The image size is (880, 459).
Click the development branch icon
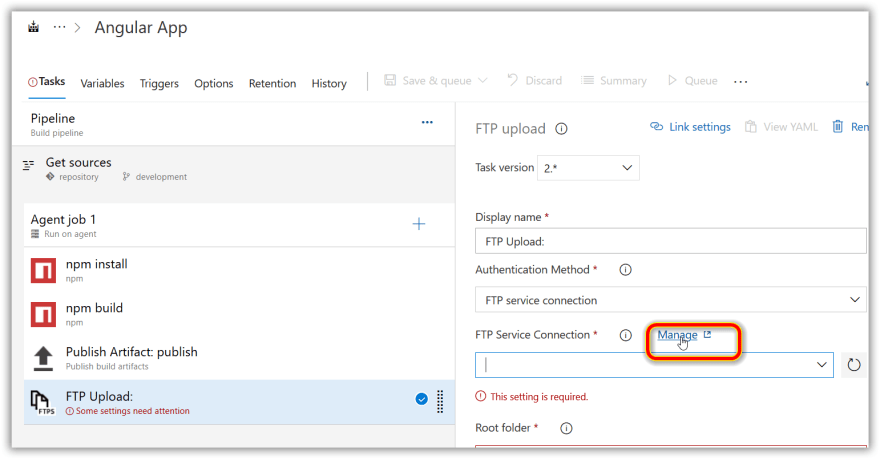click(x=126, y=177)
